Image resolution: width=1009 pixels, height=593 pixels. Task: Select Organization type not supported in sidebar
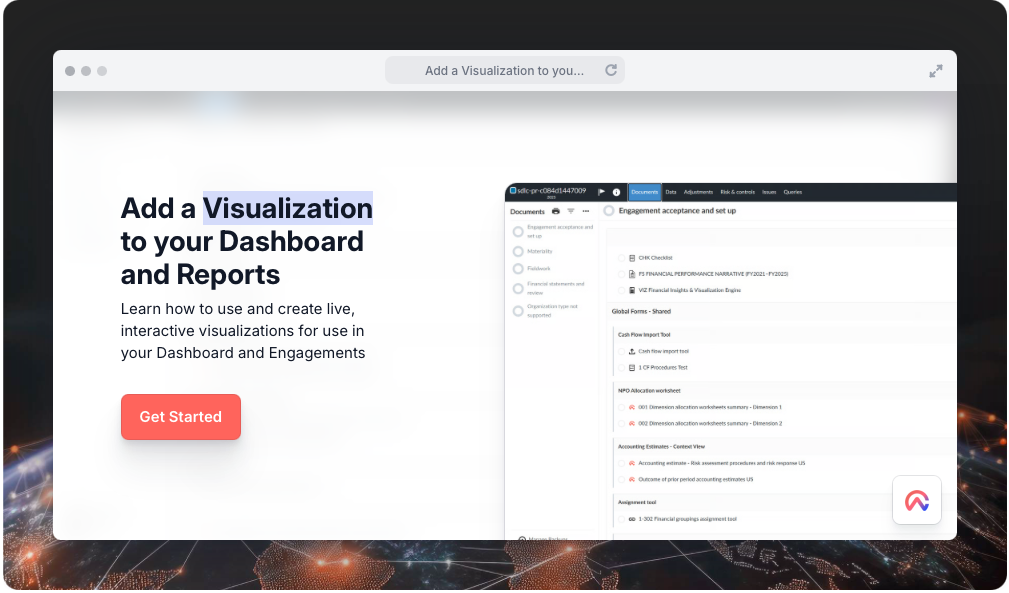(x=553, y=311)
